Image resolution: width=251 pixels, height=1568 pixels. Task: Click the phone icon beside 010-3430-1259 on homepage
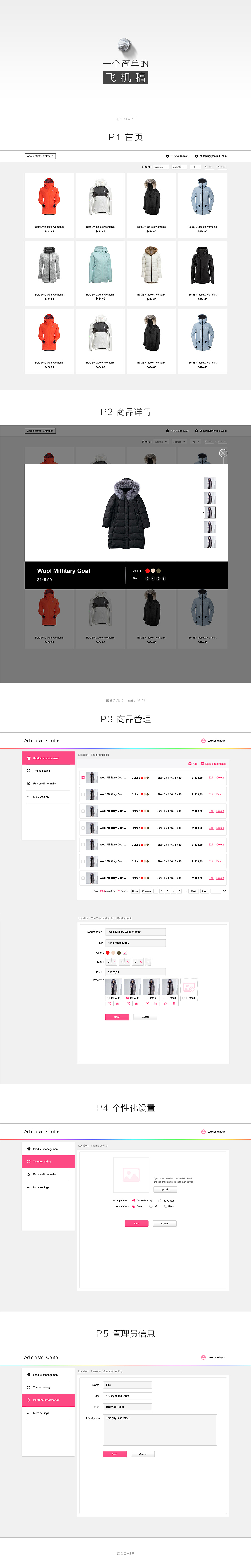(x=167, y=156)
